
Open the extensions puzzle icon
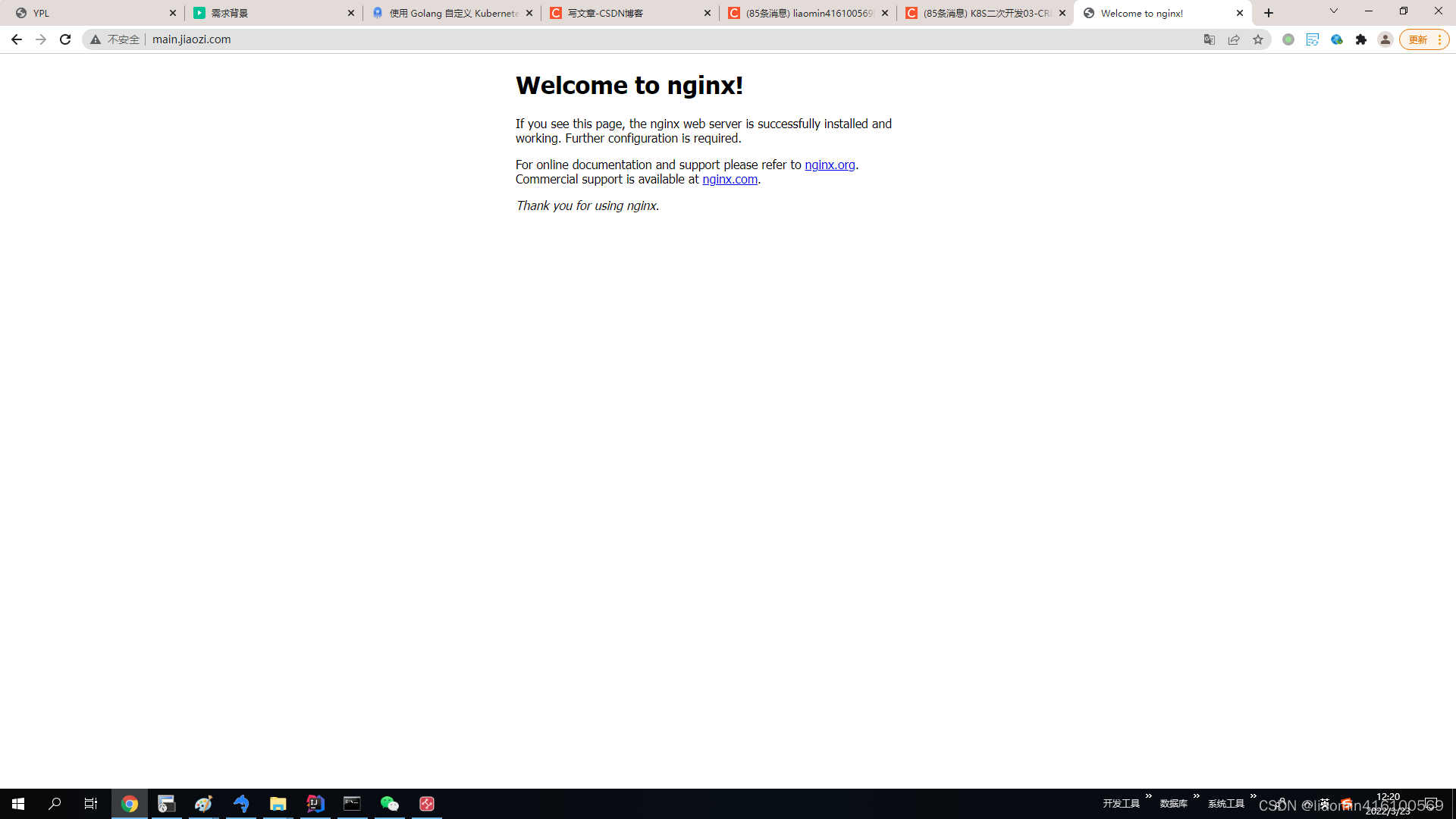point(1361,39)
